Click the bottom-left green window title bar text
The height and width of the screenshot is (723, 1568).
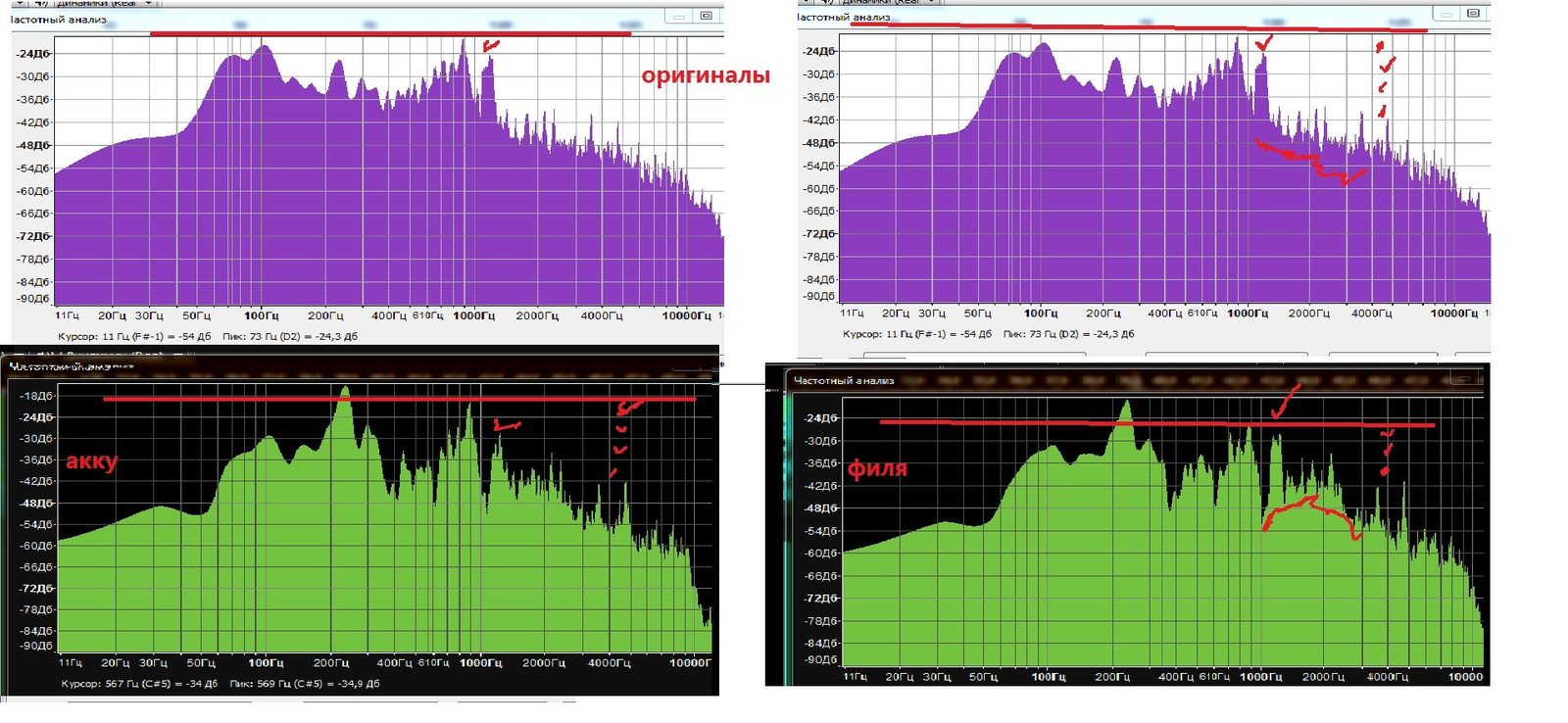(72, 366)
